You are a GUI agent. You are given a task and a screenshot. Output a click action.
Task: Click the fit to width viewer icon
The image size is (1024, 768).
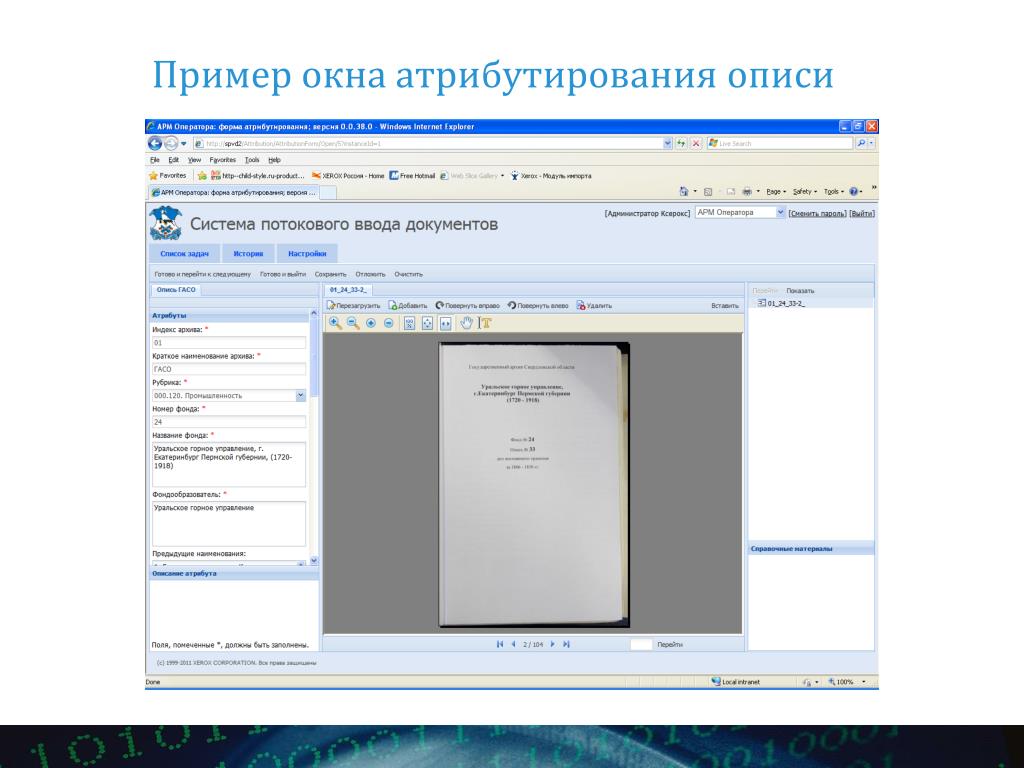coord(445,323)
